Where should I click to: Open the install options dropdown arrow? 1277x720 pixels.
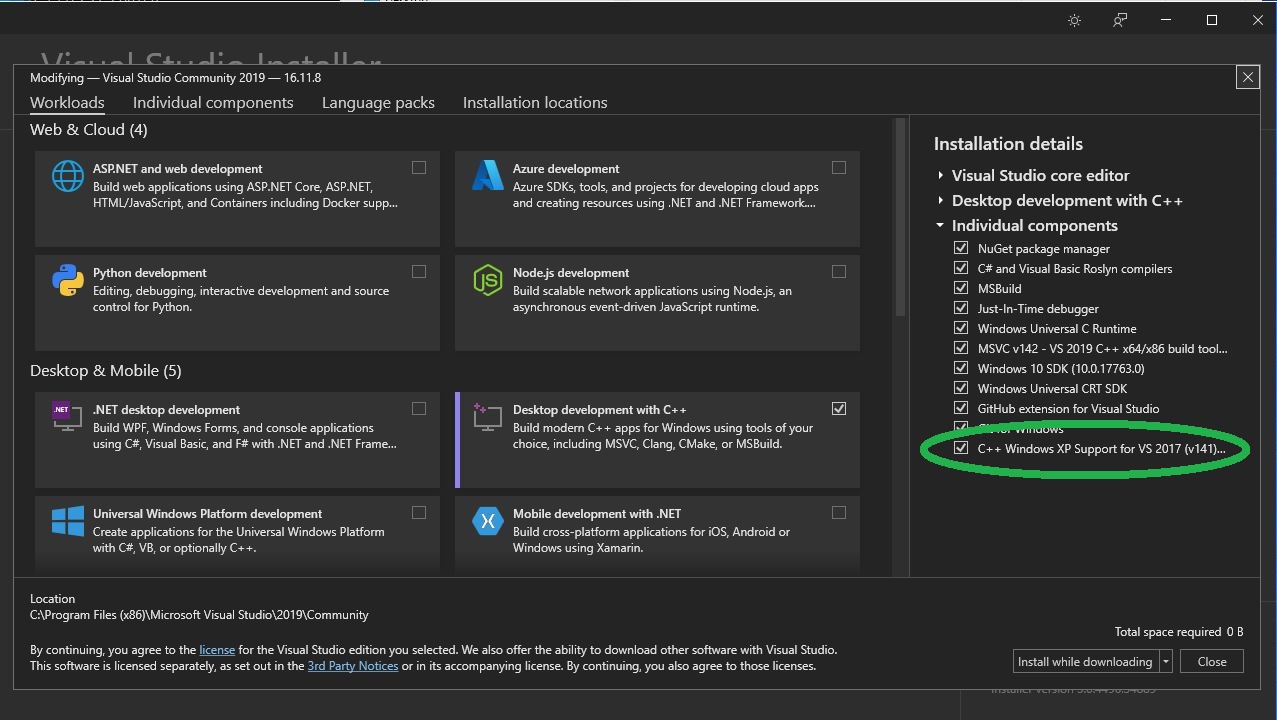(1166, 661)
